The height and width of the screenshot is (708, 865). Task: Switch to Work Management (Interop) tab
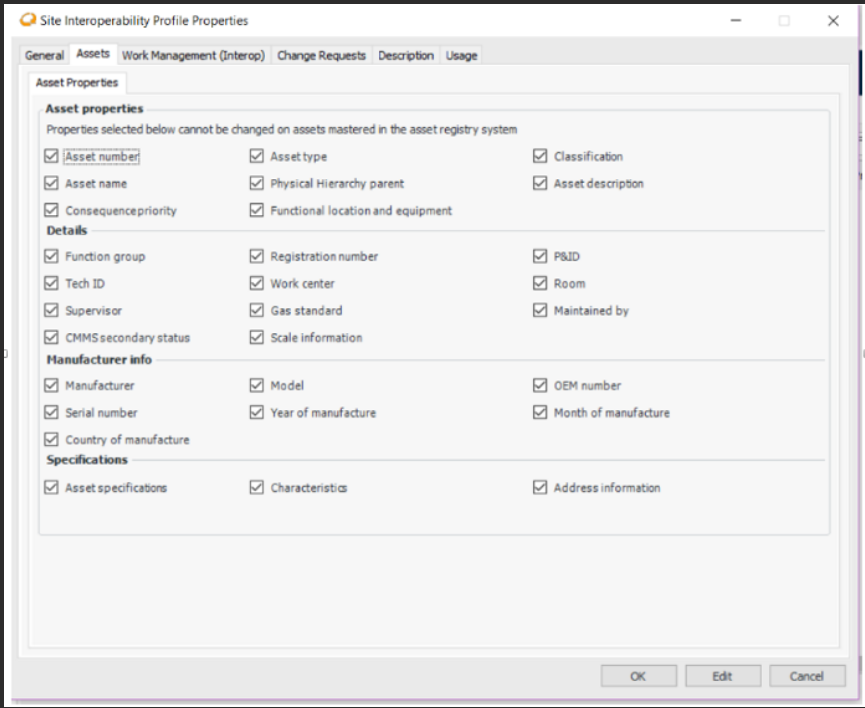point(193,55)
